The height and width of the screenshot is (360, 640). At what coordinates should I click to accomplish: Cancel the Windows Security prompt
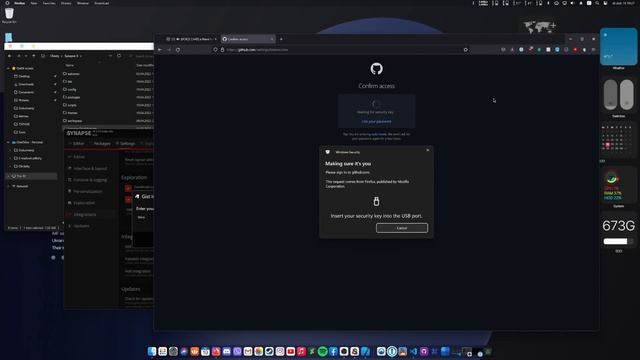pos(402,228)
